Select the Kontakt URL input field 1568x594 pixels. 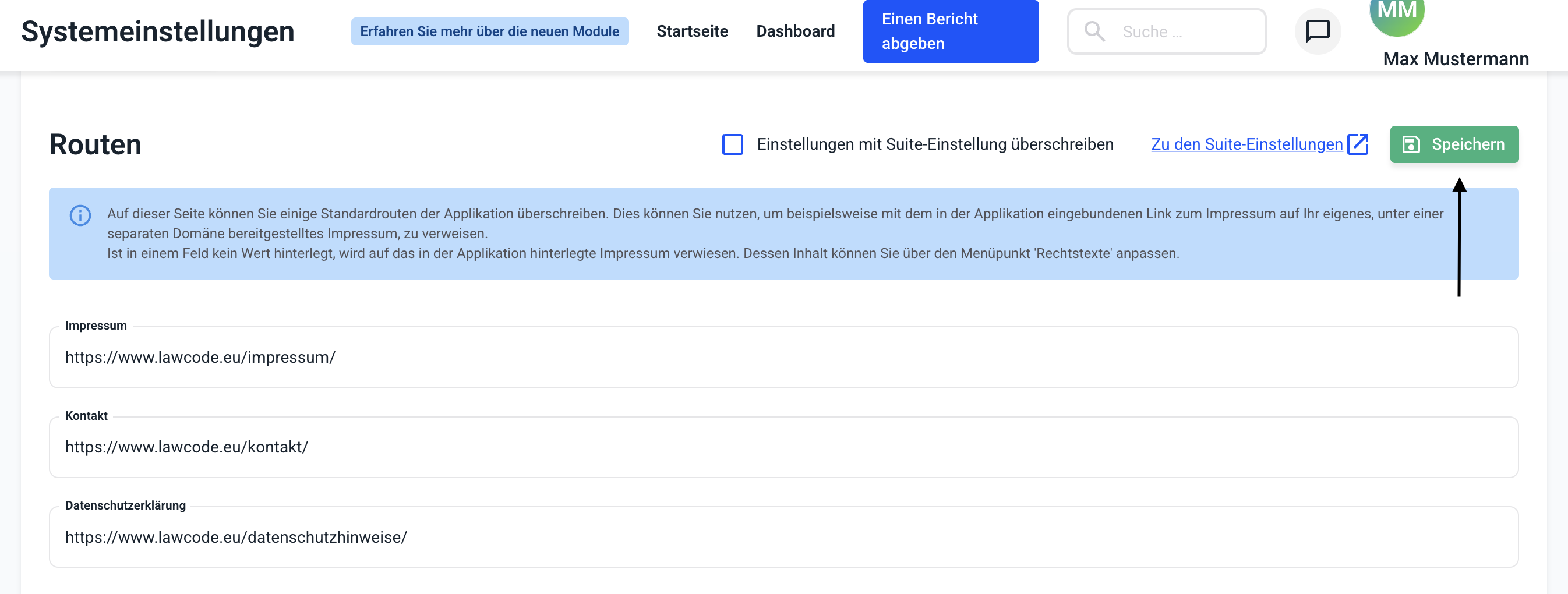click(783, 447)
